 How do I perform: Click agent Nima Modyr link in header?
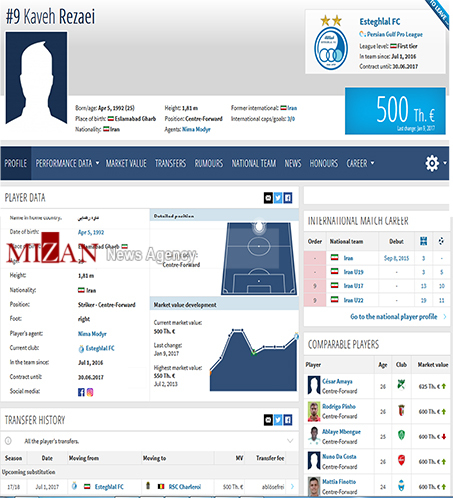click(x=196, y=129)
